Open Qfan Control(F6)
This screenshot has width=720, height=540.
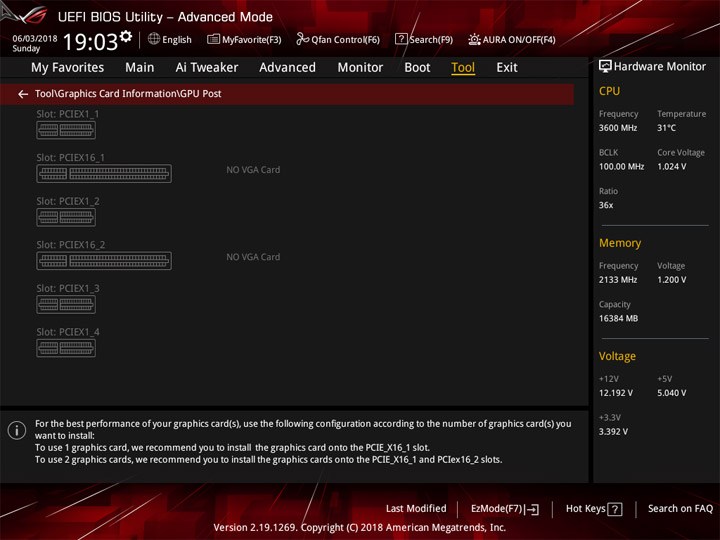338,39
